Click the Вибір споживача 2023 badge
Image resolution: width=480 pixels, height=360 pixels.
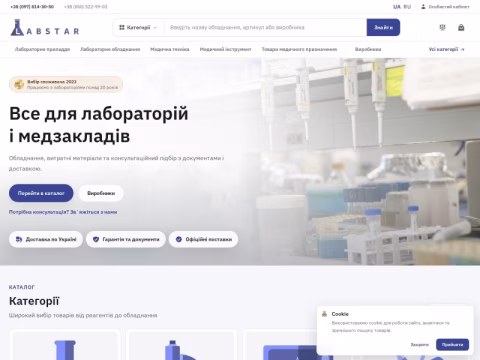click(66, 84)
